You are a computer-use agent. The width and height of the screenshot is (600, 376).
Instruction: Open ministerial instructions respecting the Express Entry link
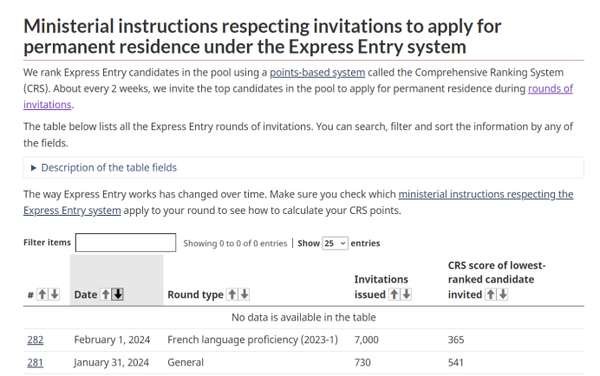point(298,202)
